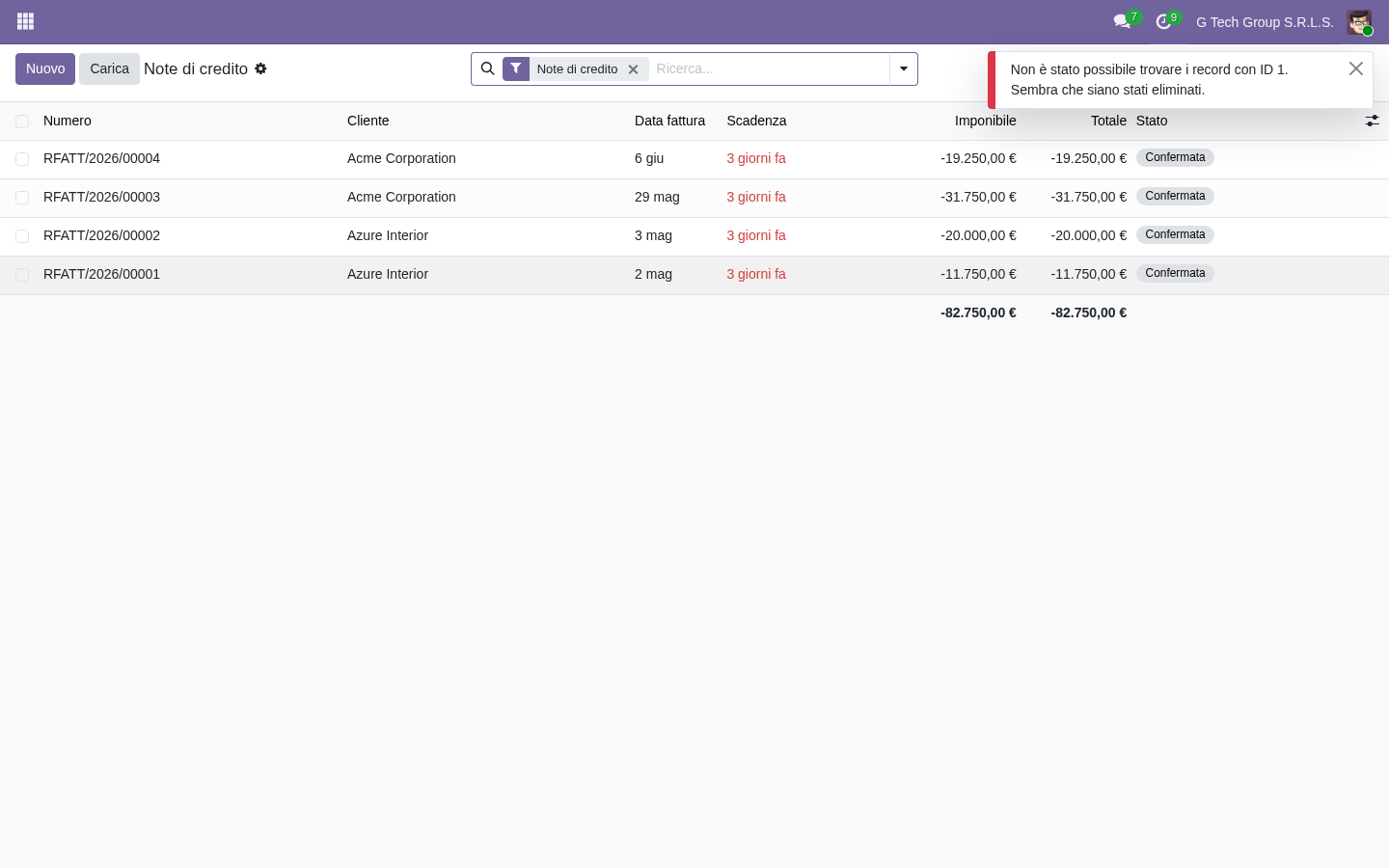Open the conversations messages icon

click(1122, 21)
